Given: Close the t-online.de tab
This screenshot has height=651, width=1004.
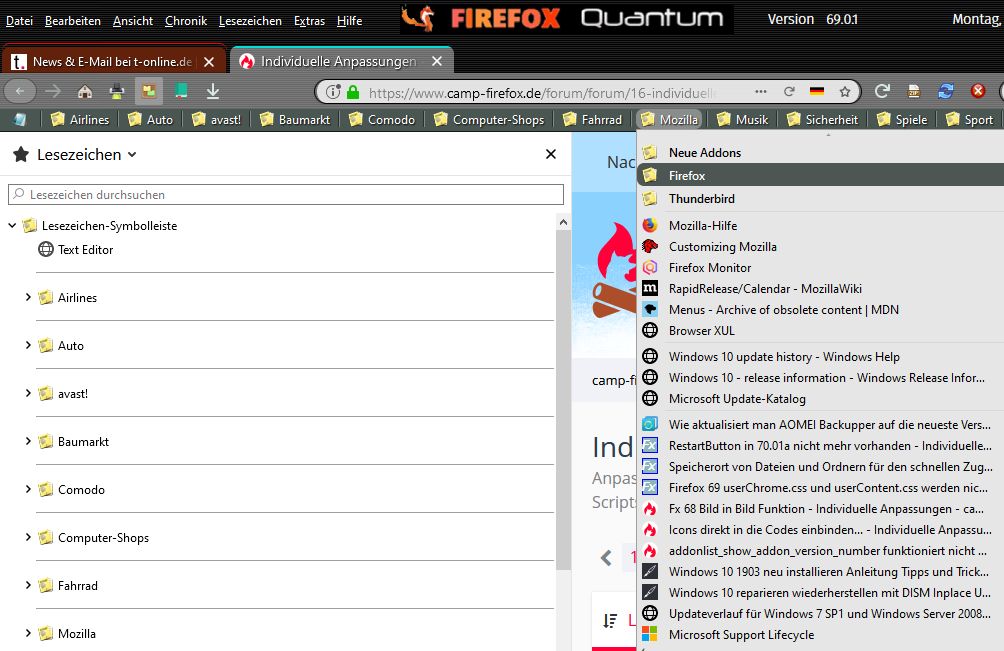Looking at the screenshot, I should (x=209, y=61).
